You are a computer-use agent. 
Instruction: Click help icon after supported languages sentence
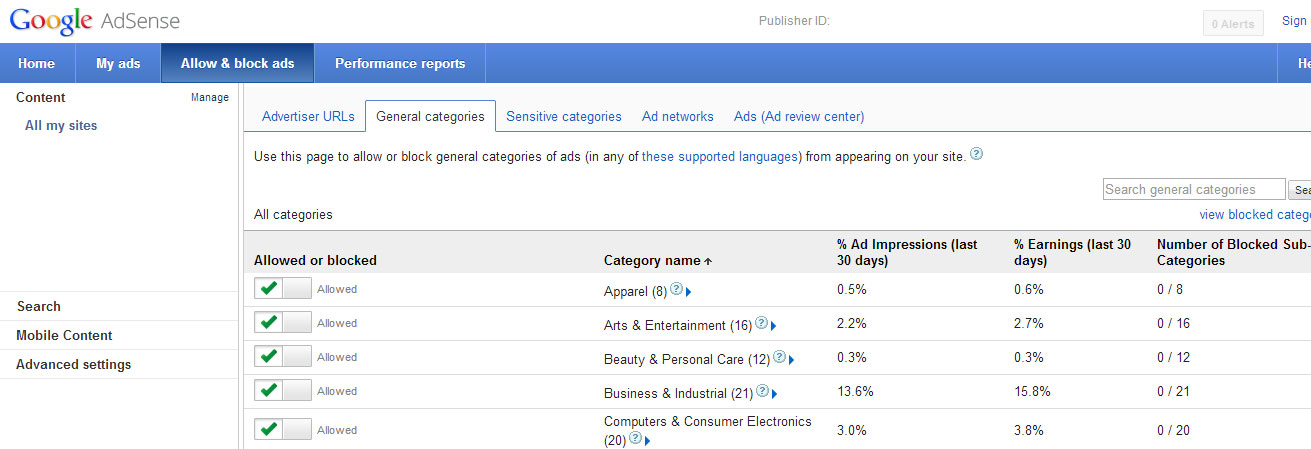(x=977, y=154)
